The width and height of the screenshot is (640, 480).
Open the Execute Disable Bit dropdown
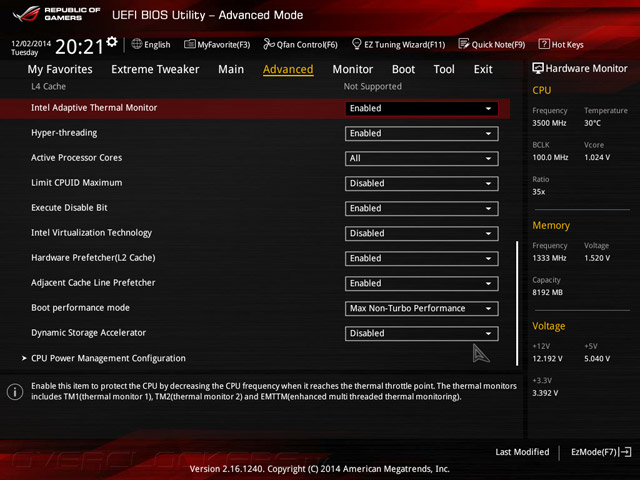422,209
